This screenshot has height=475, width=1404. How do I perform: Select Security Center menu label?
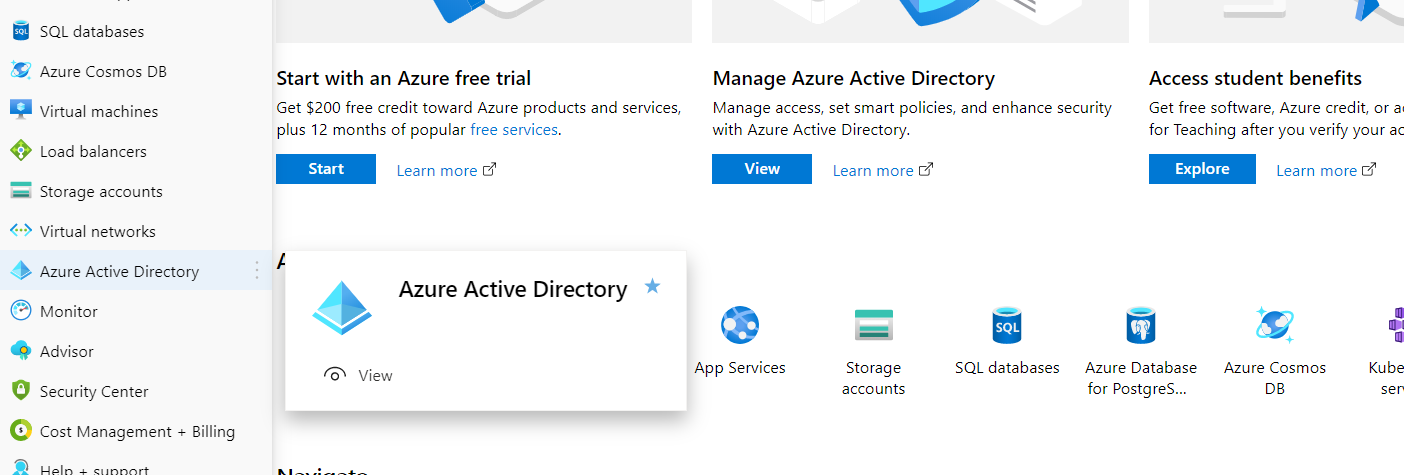pos(94,391)
